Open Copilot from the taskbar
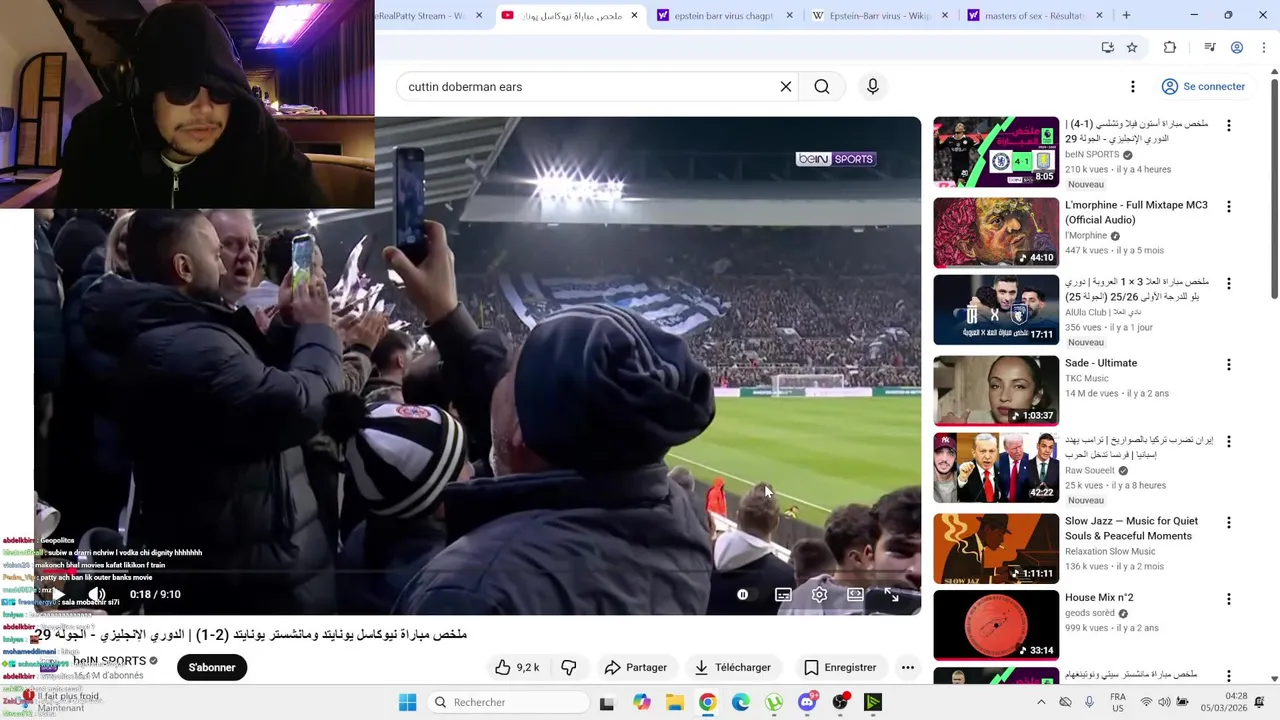1280x720 pixels. [641, 702]
